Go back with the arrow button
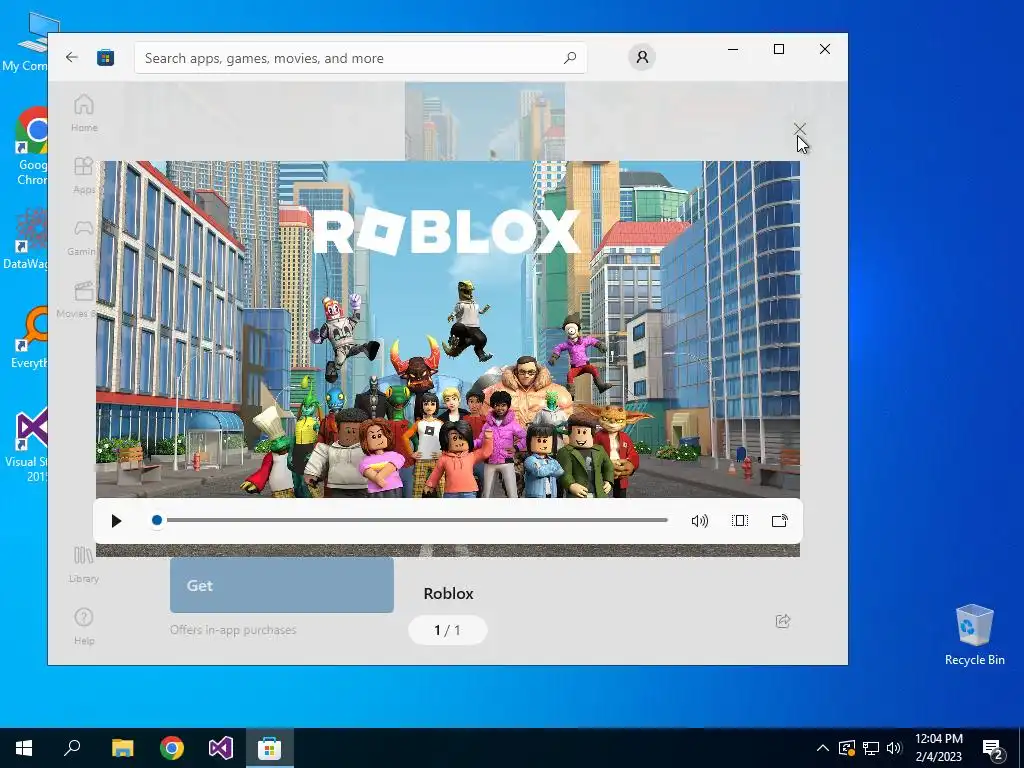Viewport: 1024px width, 768px height. pos(72,57)
